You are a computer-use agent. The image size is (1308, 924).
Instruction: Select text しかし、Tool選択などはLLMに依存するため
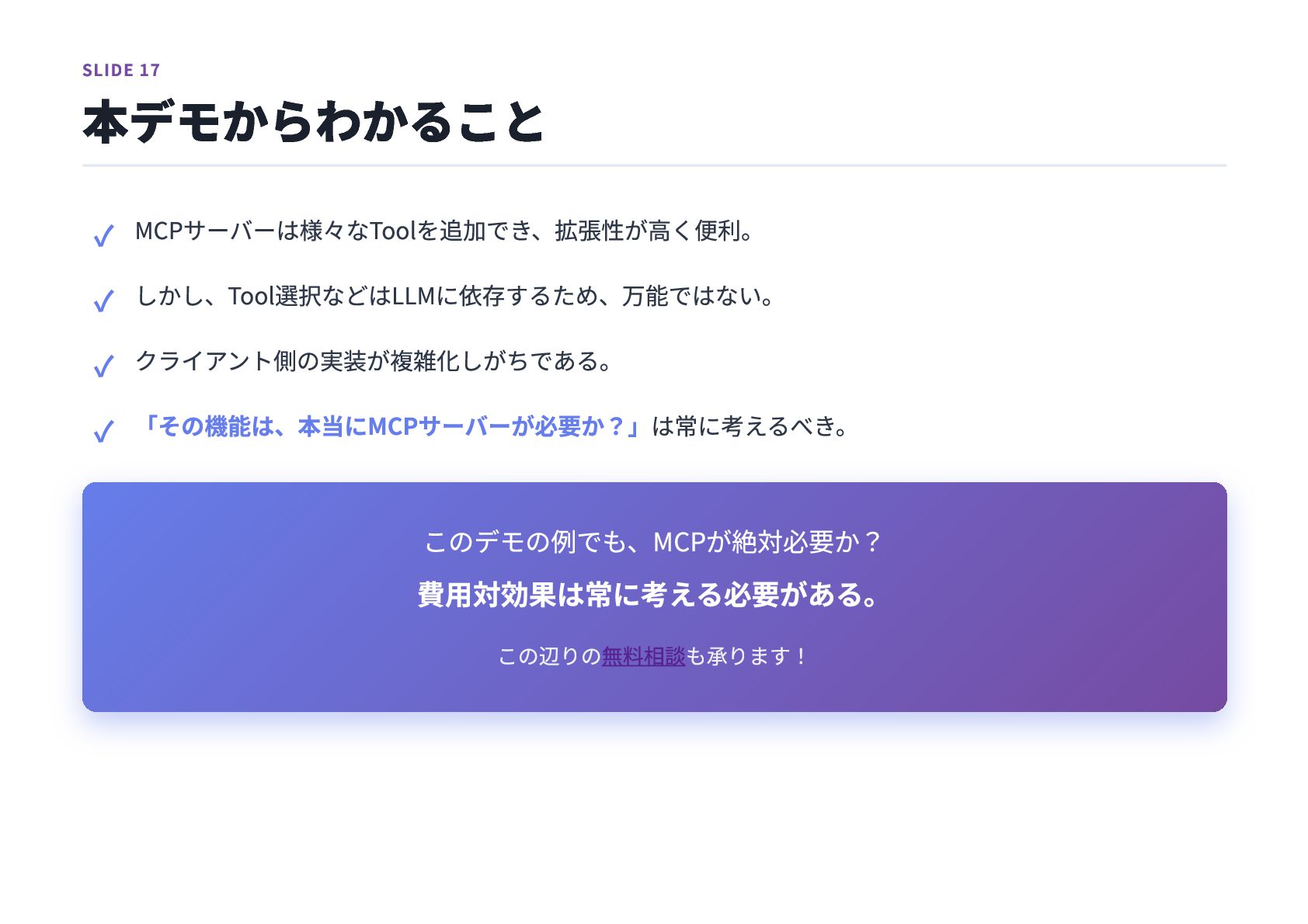[x=367, y=296]
